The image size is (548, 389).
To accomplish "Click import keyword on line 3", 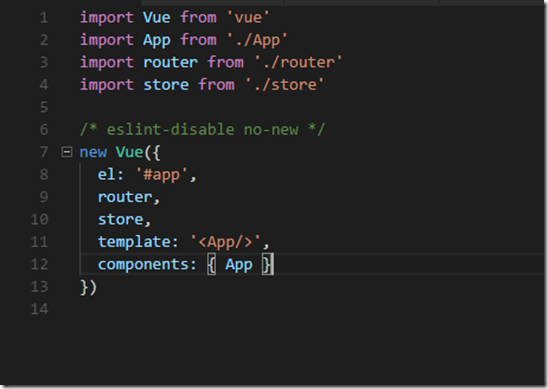I will click(x=107, y=63).
